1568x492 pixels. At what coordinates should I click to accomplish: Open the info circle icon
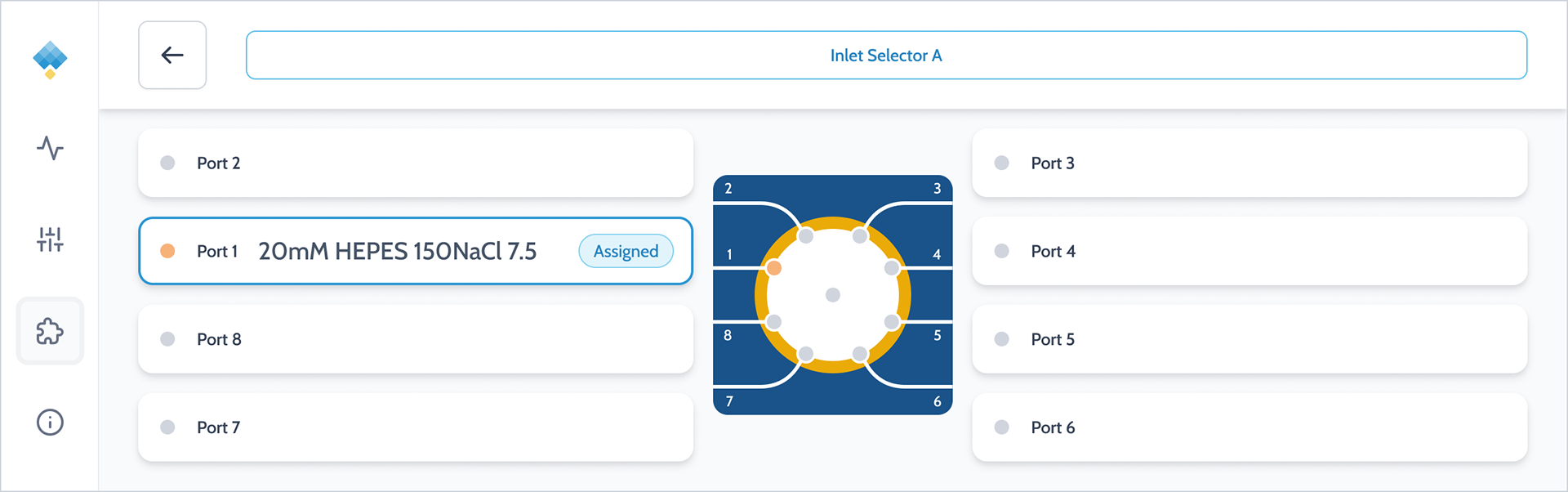50,423
